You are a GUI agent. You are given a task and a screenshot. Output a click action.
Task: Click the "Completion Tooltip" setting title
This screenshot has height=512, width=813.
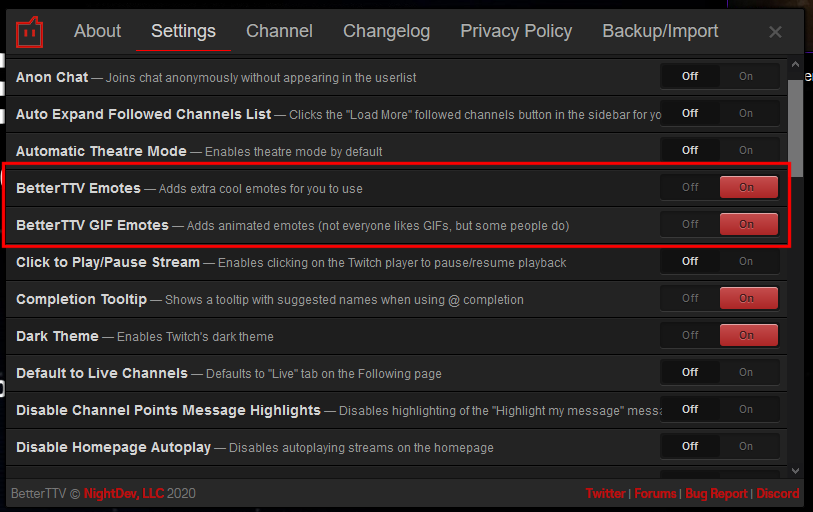pos(81,299)
